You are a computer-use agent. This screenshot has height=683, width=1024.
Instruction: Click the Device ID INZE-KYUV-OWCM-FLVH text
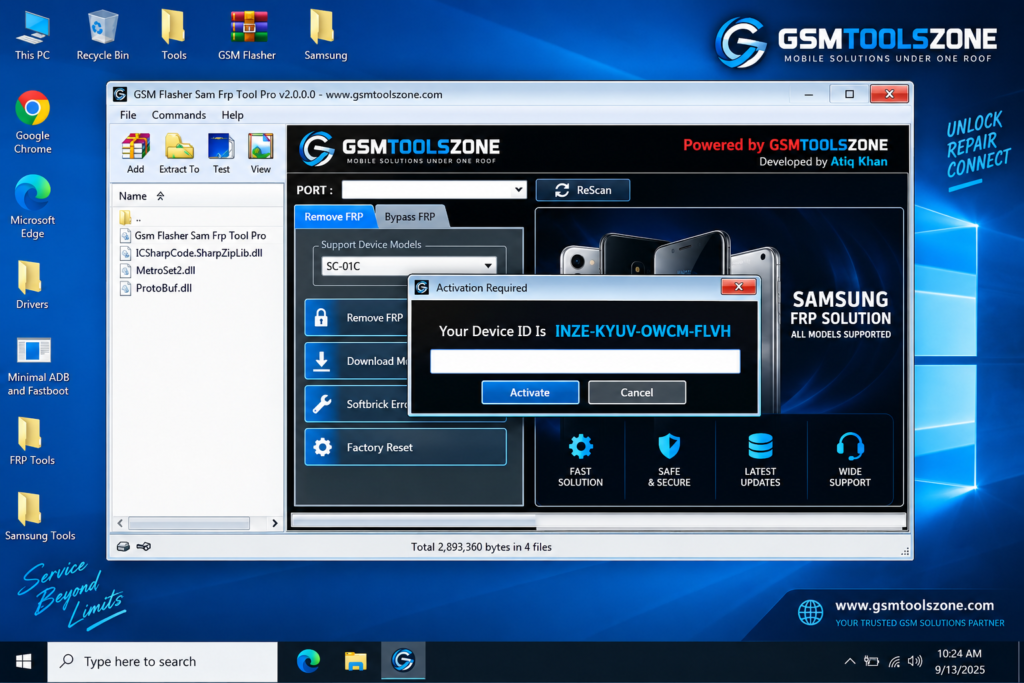tap(643, 331)
